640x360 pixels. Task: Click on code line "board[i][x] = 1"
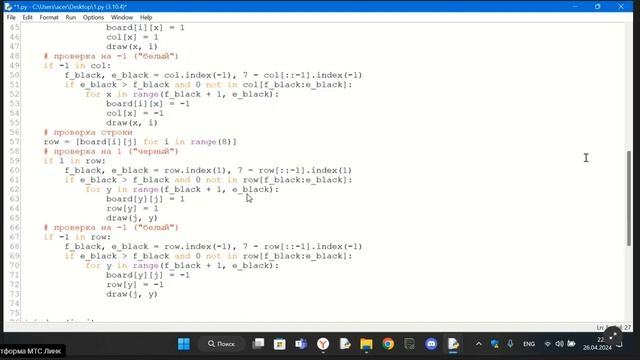(145, 27)
